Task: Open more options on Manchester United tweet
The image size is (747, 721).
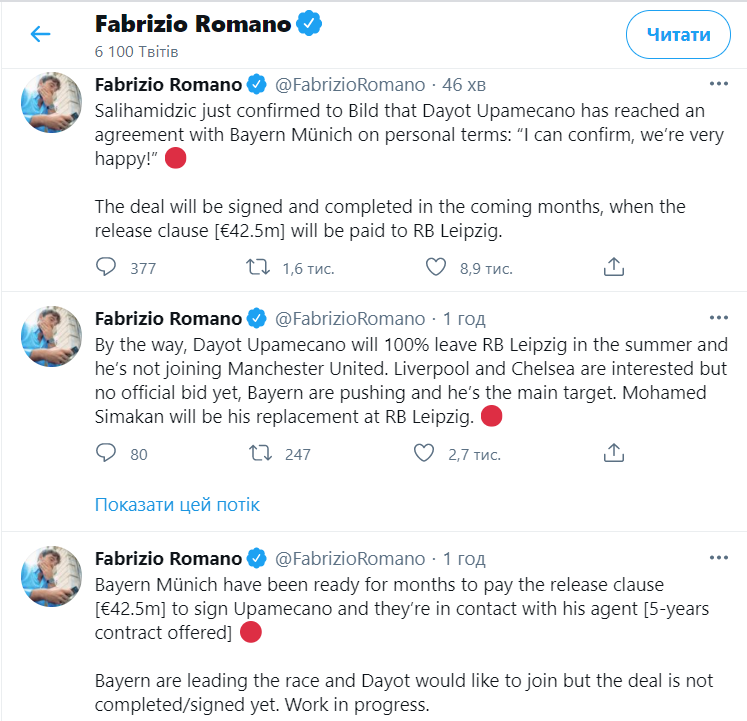Action: (718, 318)
